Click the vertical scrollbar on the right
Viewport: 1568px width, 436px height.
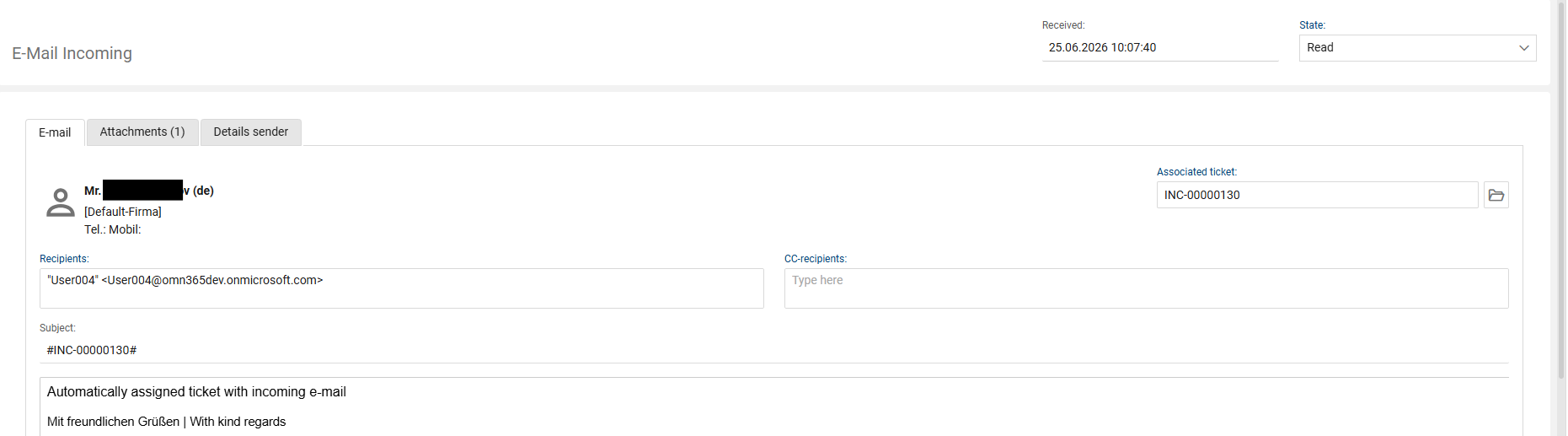click(1560, 218)
